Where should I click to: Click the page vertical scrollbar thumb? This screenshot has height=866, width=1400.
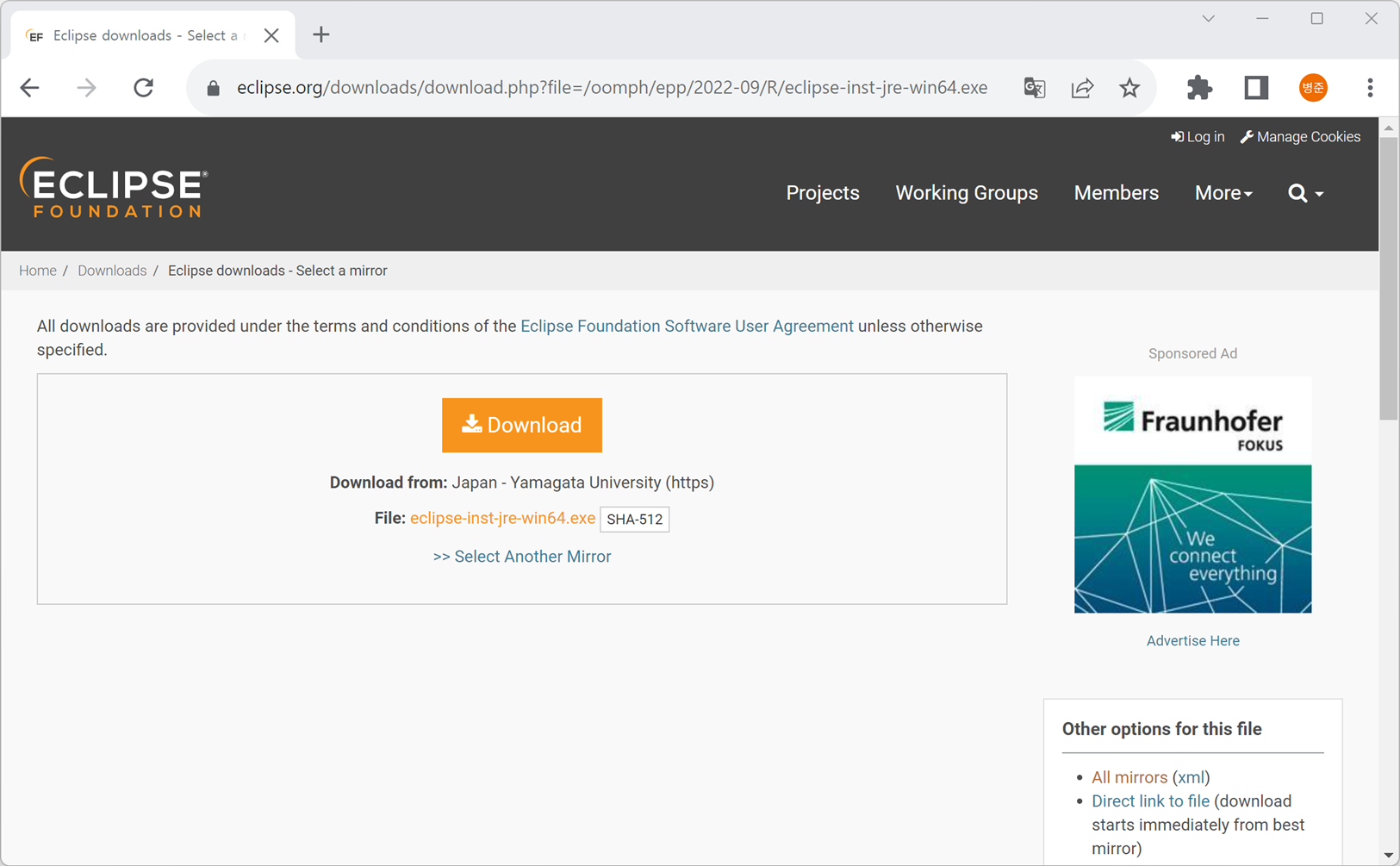pos(1388,278)
